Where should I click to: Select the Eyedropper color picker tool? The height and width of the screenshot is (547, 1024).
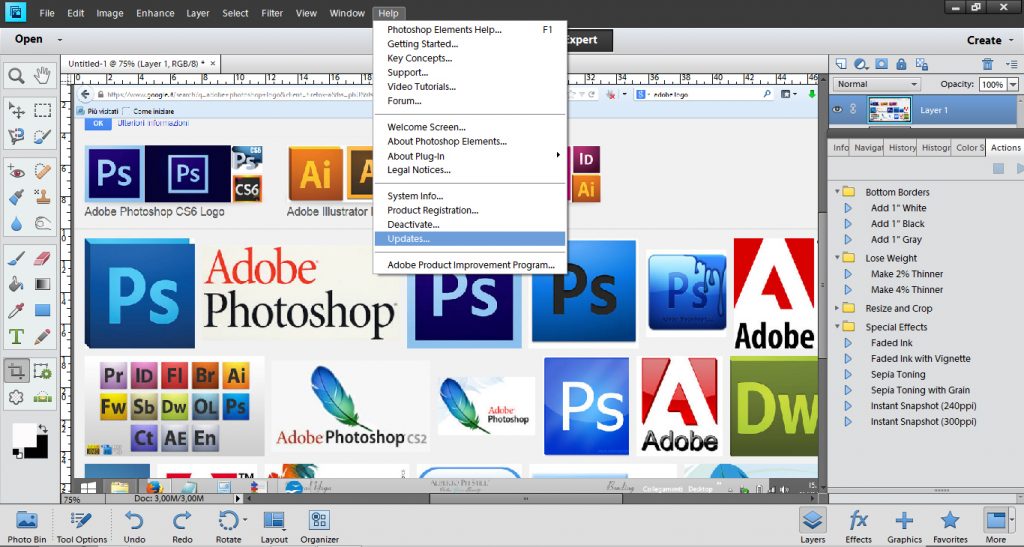coord(16,310)
